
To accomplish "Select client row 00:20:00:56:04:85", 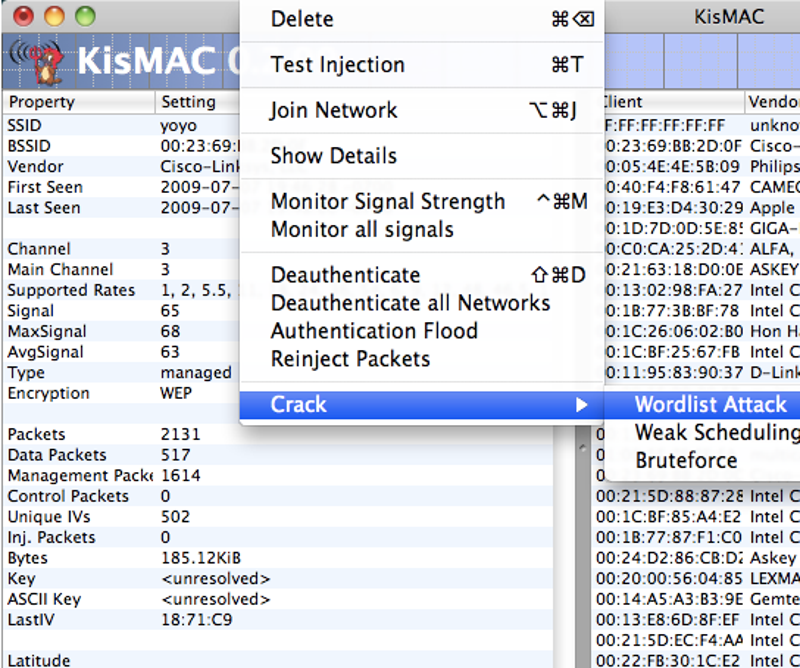I will coord(697,579).
